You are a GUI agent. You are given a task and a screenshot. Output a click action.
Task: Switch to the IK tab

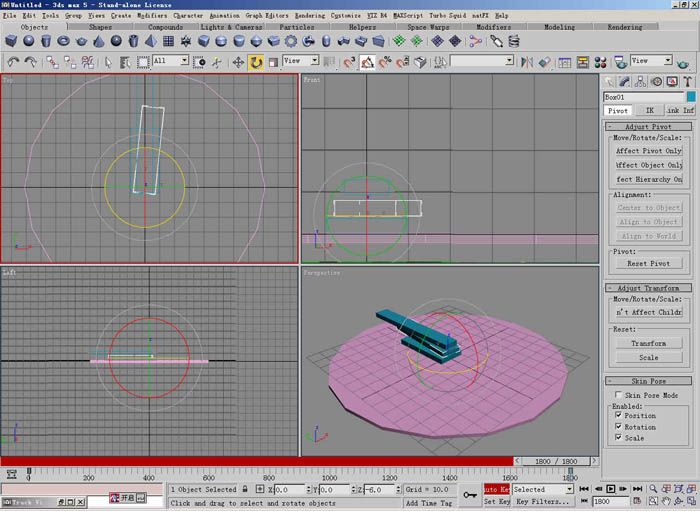pos(650,110)
